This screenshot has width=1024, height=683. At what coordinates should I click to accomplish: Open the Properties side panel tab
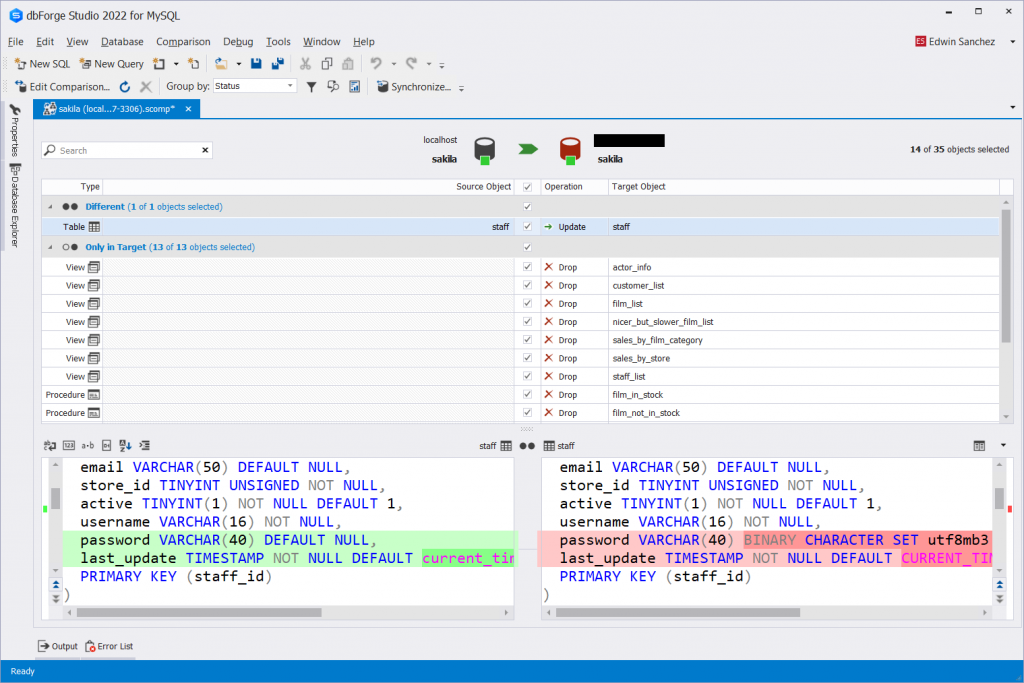14,131
